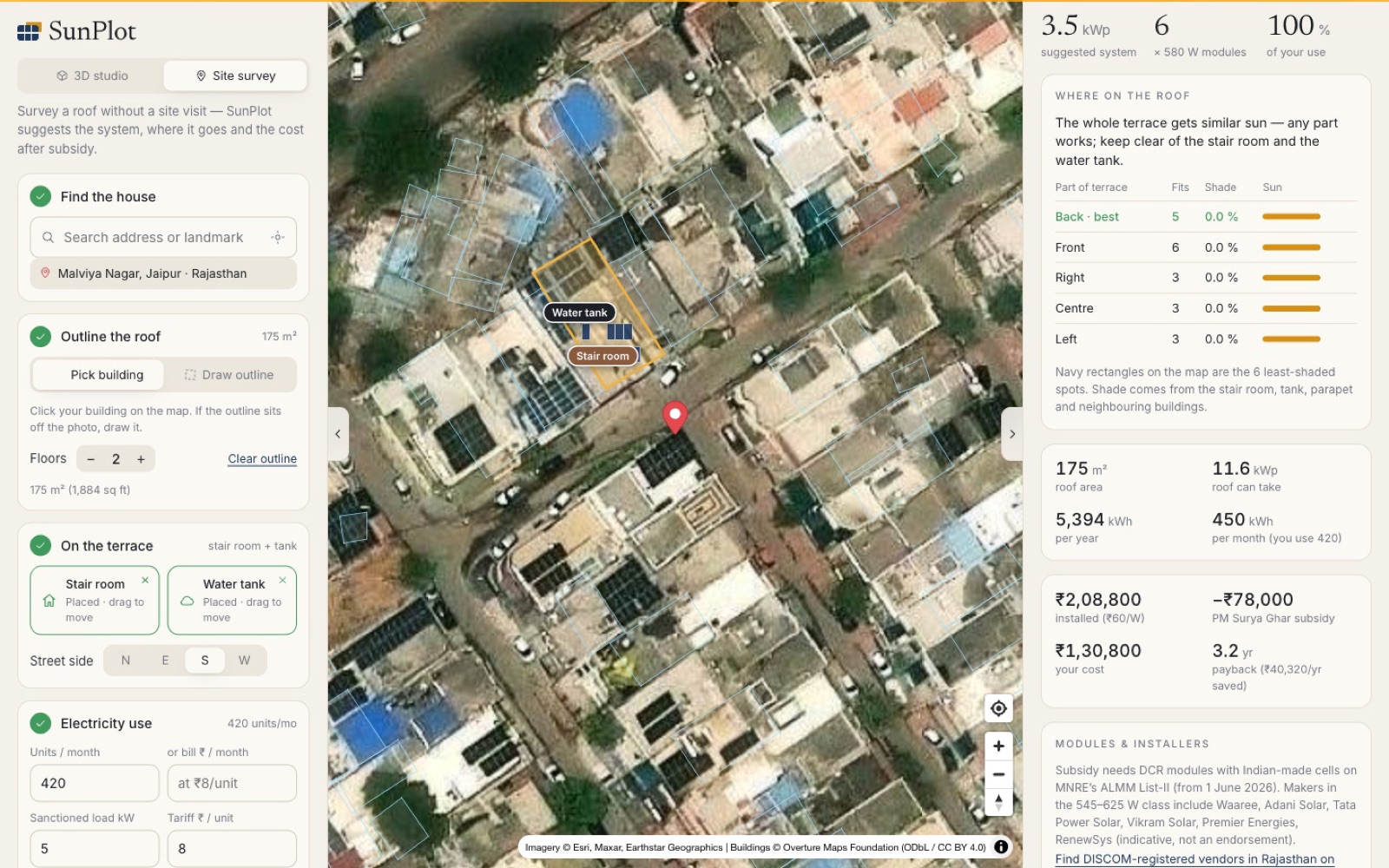The image size is (1389, 868).
Task: Open the map attribution info icon
Action: pyautogui.click(x=1001, y=847)
